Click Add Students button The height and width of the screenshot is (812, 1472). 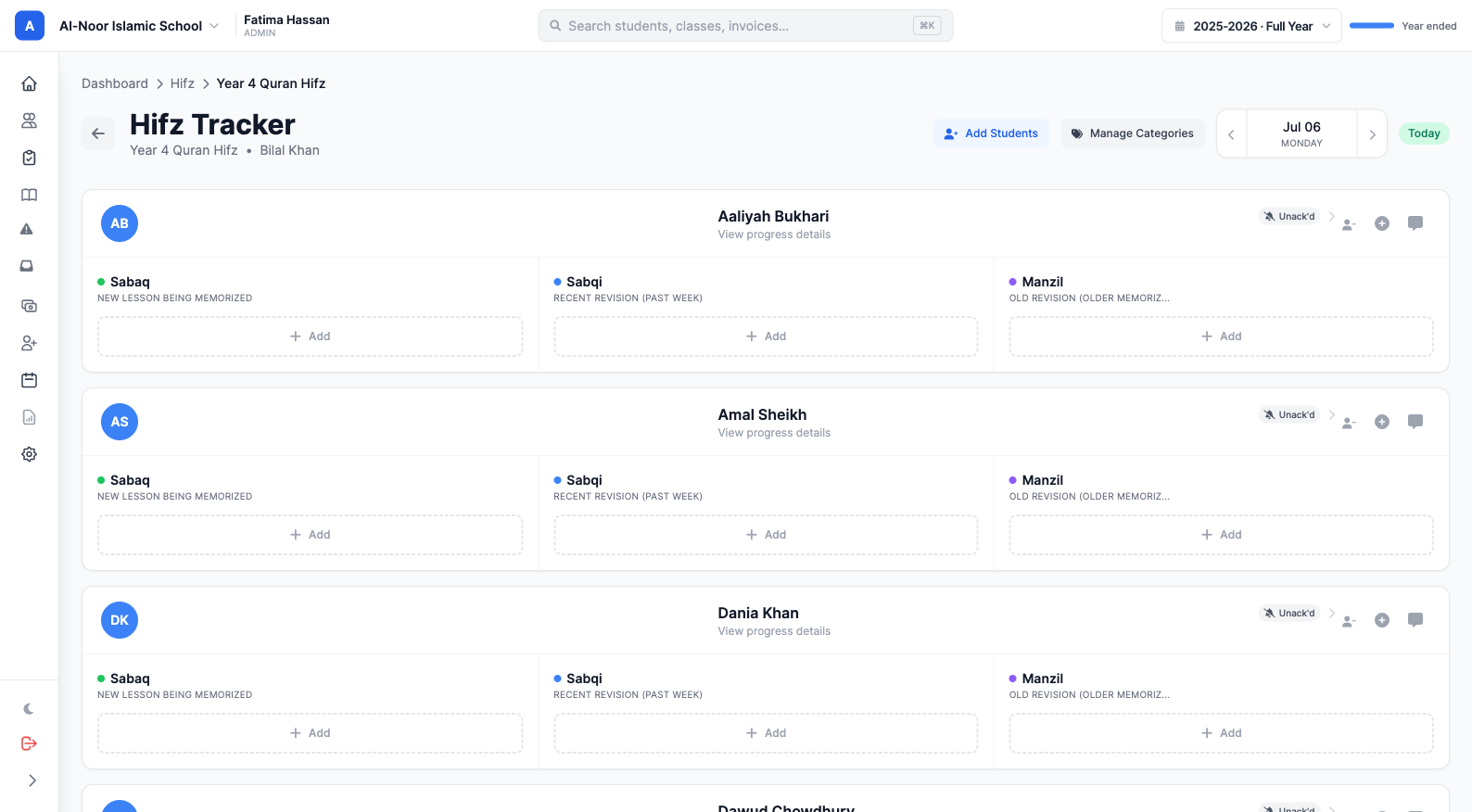[x=991, y=133]
